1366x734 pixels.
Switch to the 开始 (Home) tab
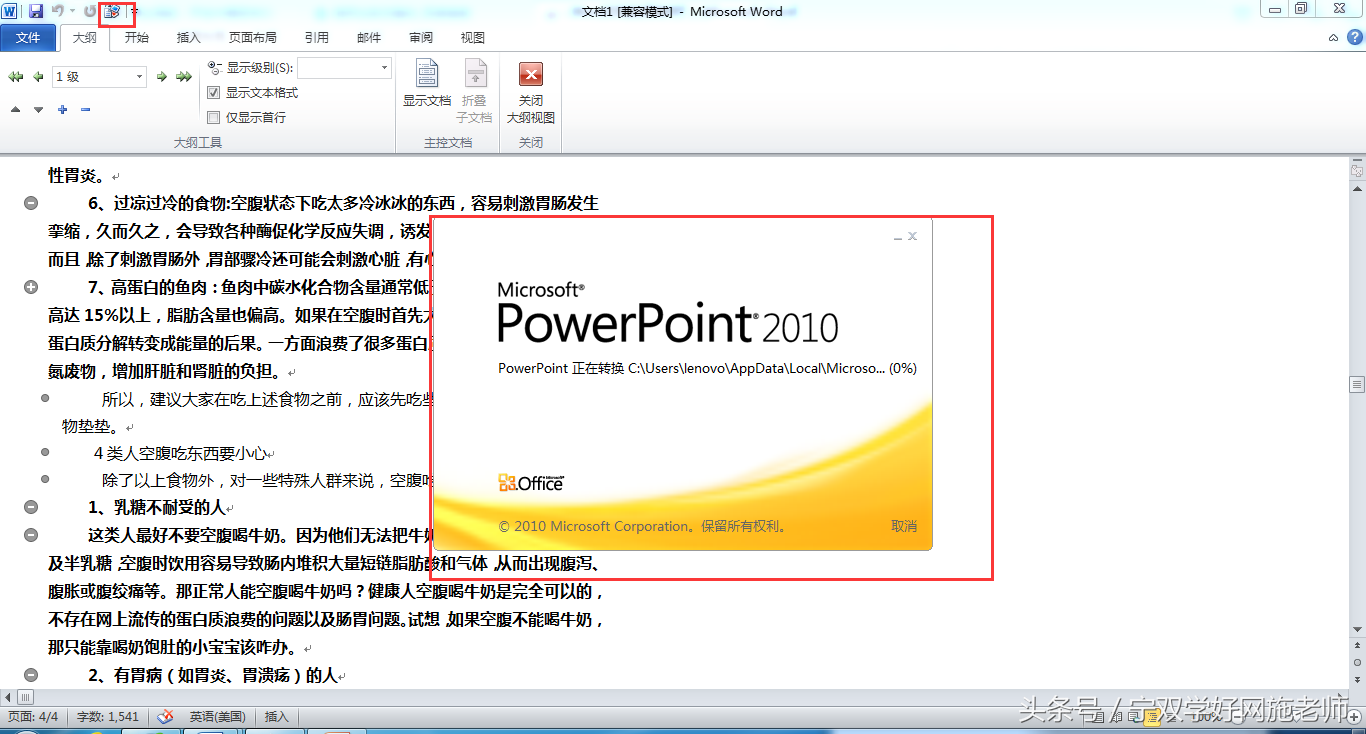tap(137, 38)
